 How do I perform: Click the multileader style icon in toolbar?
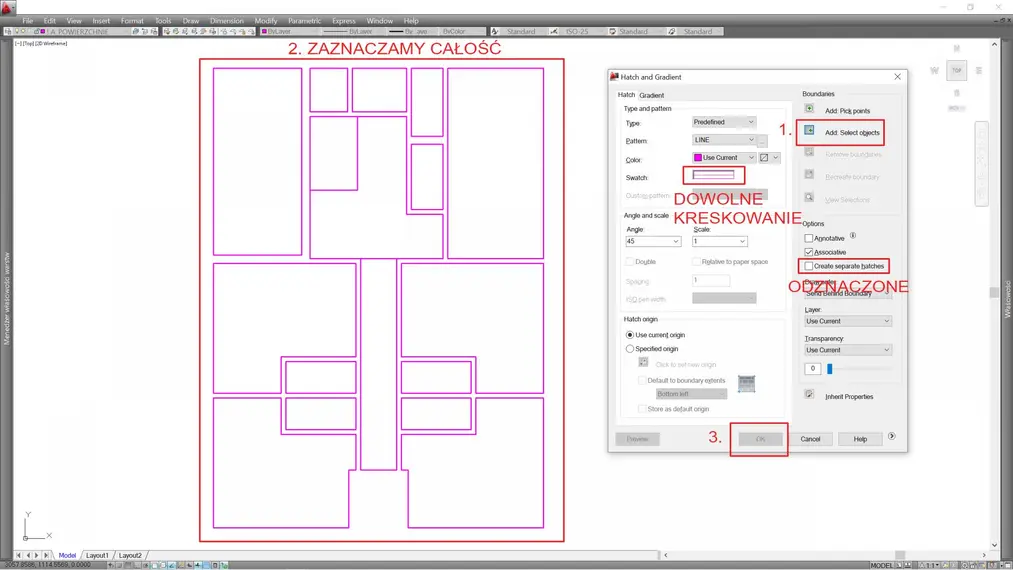[x=672, y=31]
